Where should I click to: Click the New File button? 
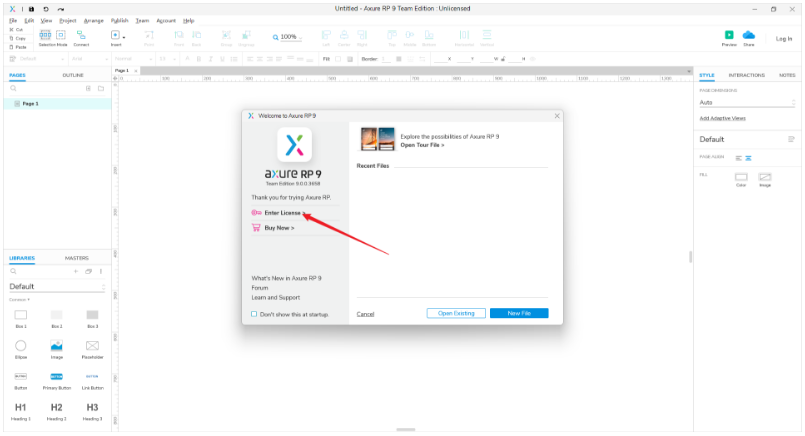[519, 313]
